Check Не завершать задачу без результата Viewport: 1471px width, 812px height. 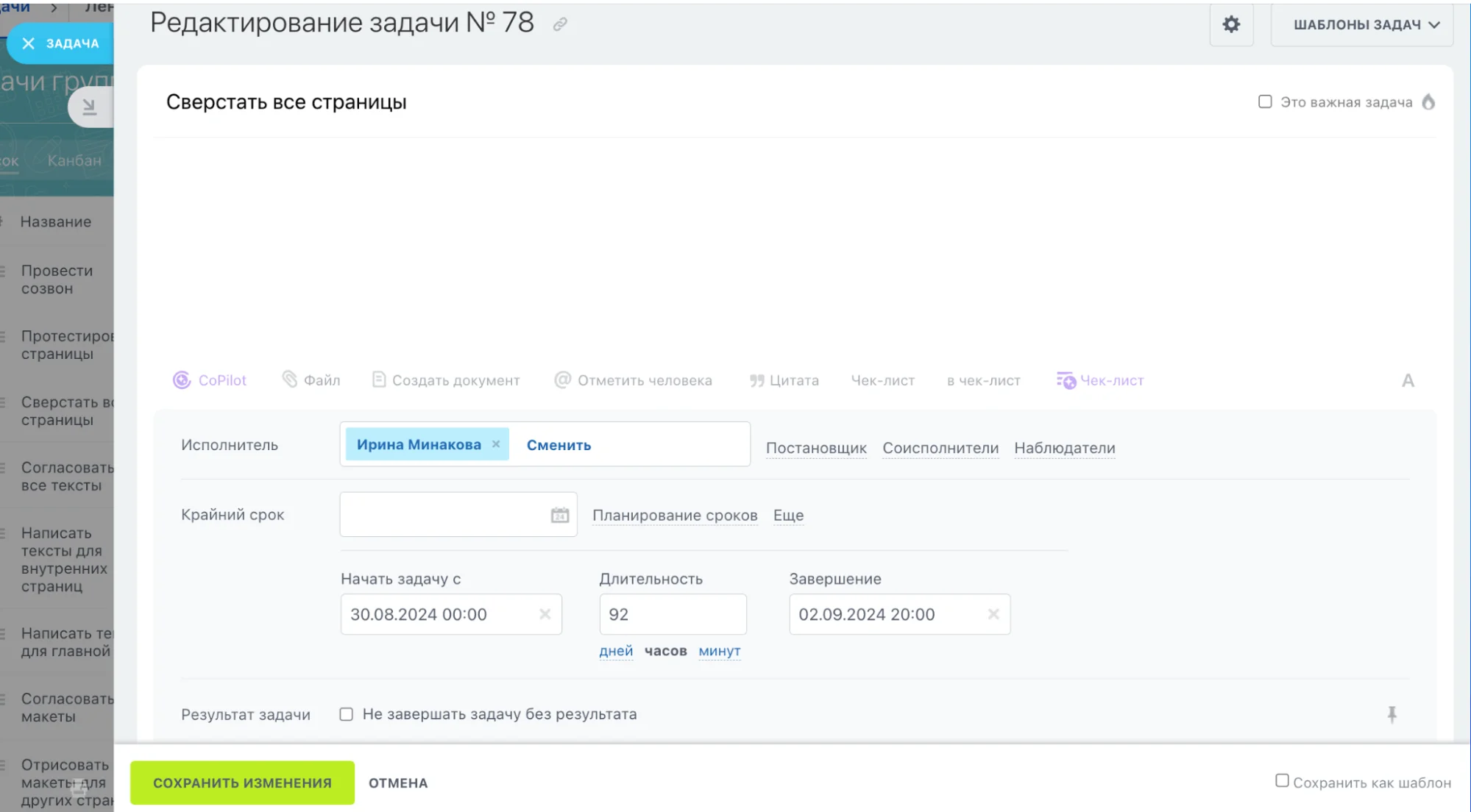[347, 713]
